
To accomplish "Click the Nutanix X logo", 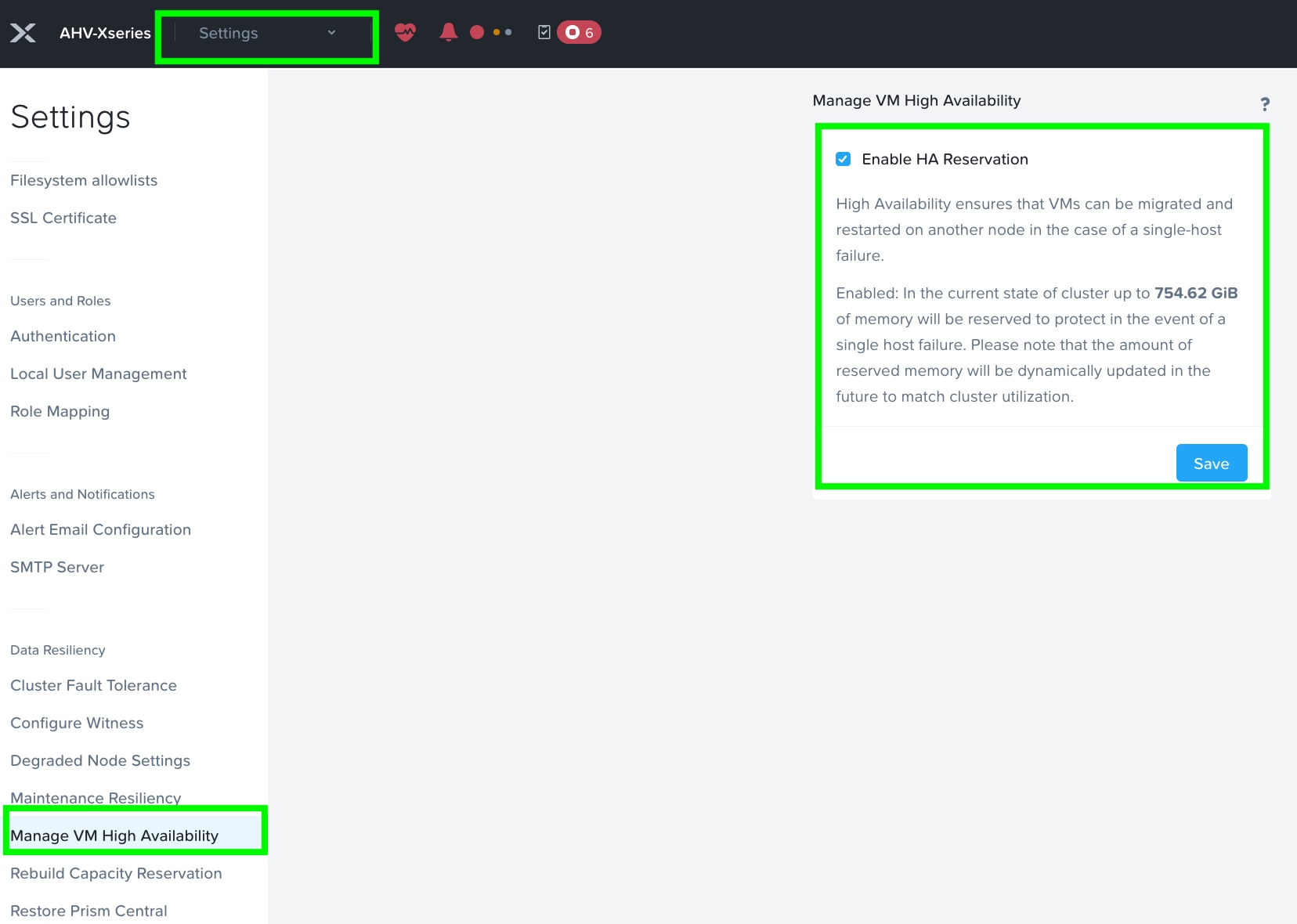I will [x=23, y=32].
